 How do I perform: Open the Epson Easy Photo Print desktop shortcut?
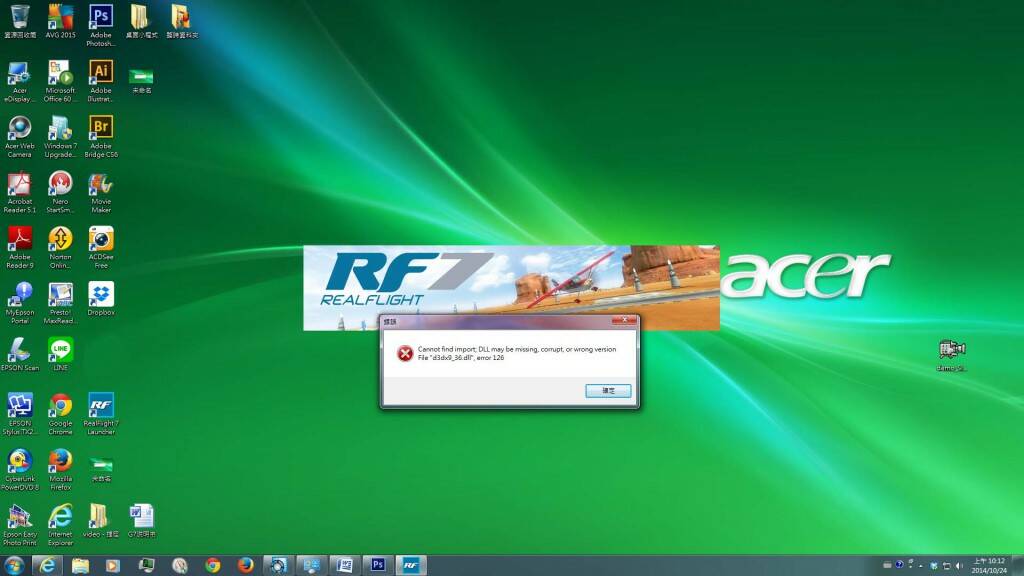coord(20,525)
